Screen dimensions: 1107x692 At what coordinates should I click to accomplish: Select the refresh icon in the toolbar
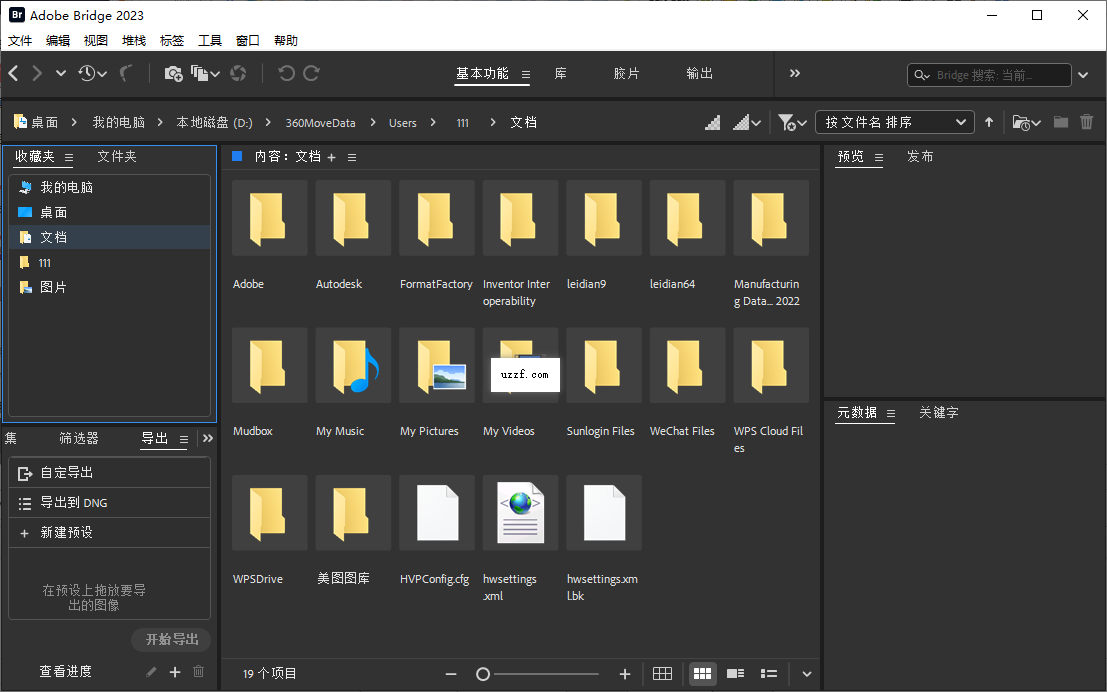coord(238,73)
